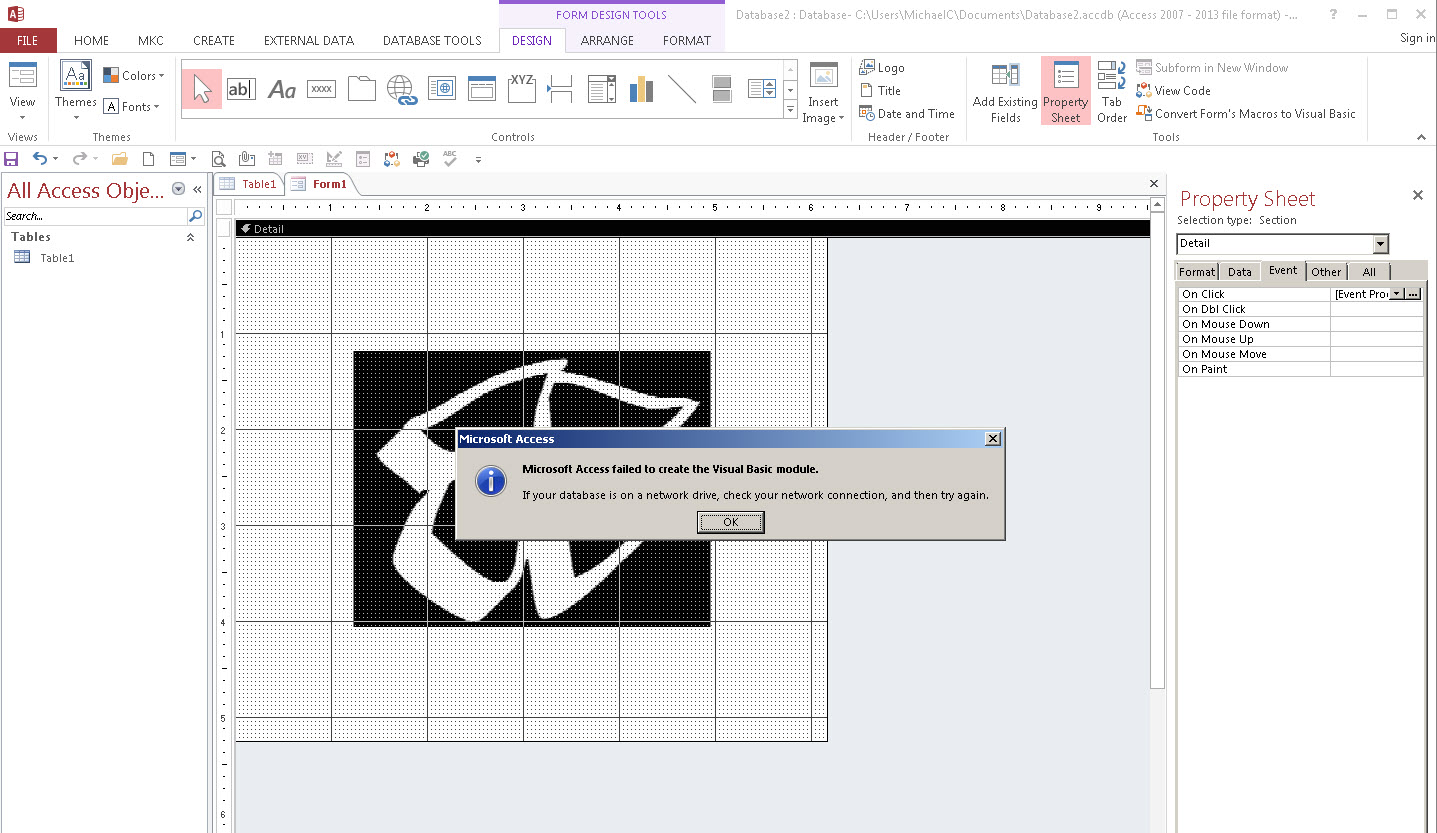Click Convert Form's Macros to Visual Basic

(x=1249, y=113)
